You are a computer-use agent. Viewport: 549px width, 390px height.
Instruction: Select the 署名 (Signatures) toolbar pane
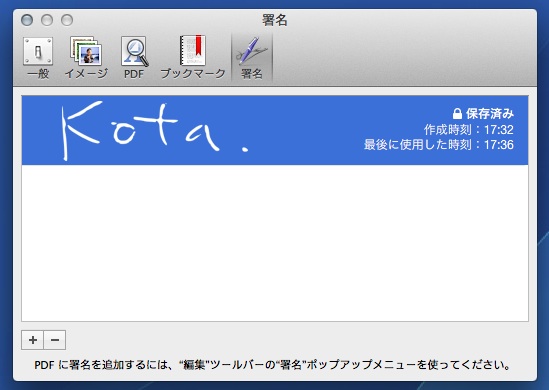pyautogui.click(x=252, y=58)
